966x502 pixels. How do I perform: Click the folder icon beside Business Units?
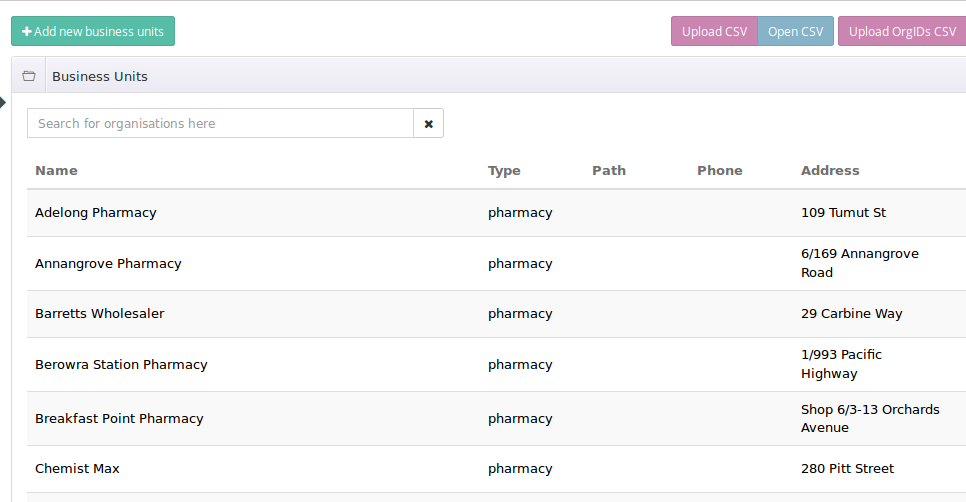click(x=28, y=76)
